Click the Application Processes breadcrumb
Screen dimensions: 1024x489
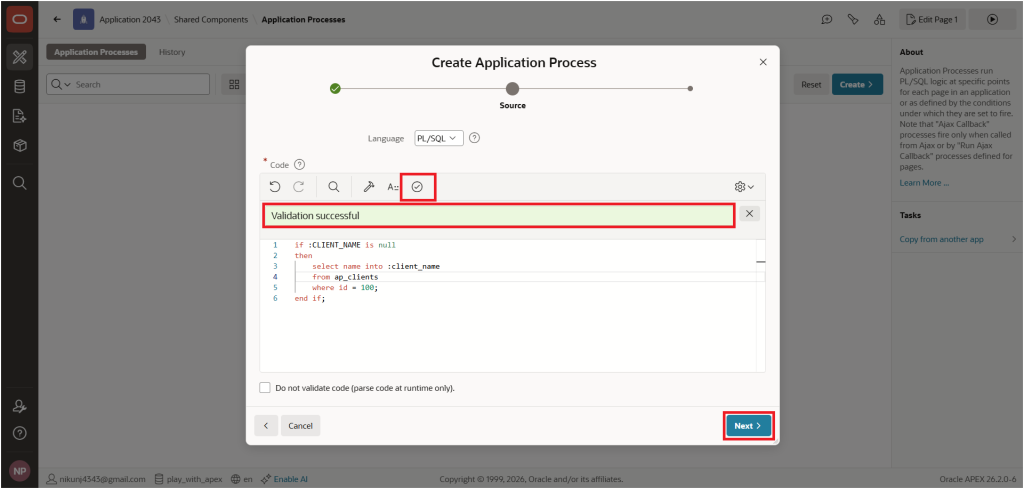[x=303, y=20]
